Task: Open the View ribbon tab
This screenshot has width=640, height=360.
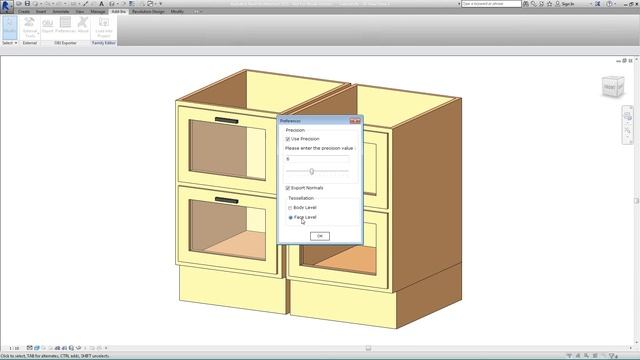Action: pos(80,11)
